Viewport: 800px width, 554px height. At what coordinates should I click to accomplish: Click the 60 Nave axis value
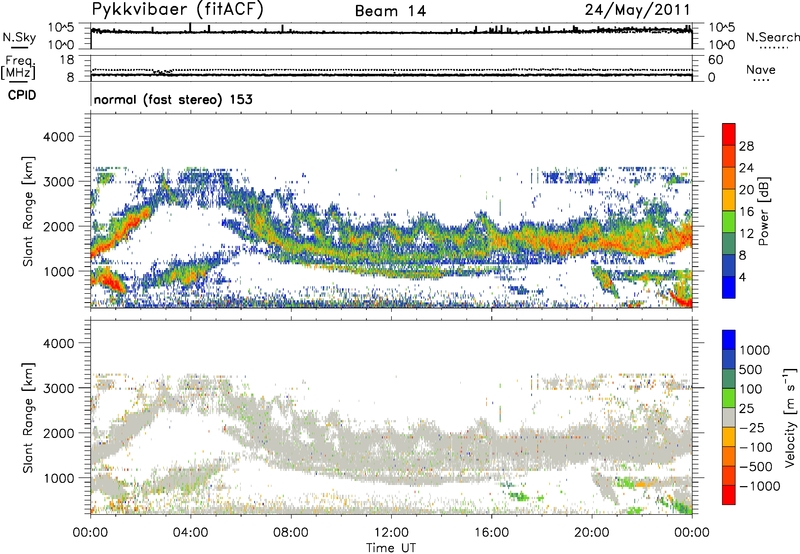715,60
